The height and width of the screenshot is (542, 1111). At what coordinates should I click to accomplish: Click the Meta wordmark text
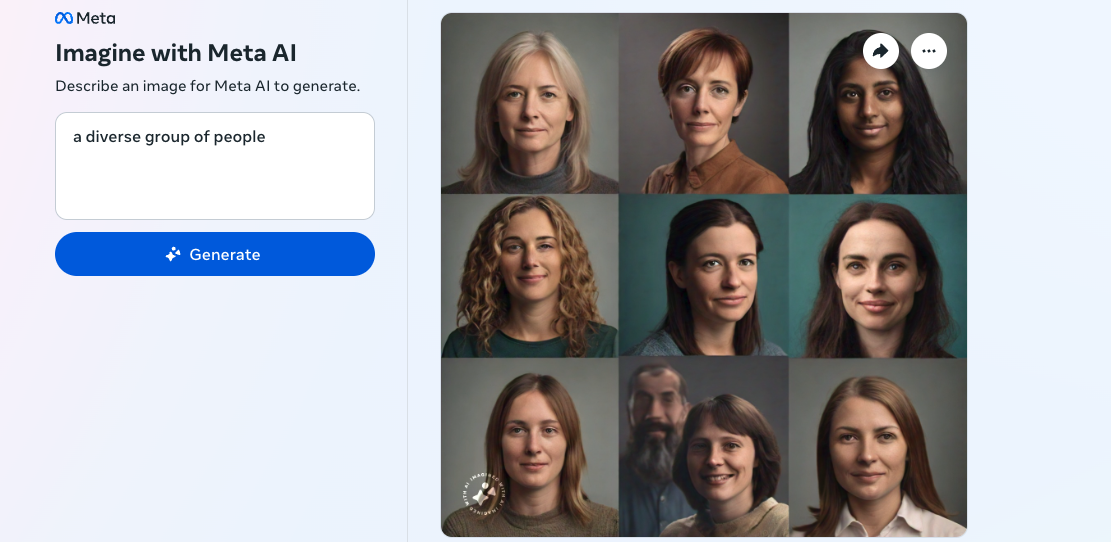click(x=96, y=18)
